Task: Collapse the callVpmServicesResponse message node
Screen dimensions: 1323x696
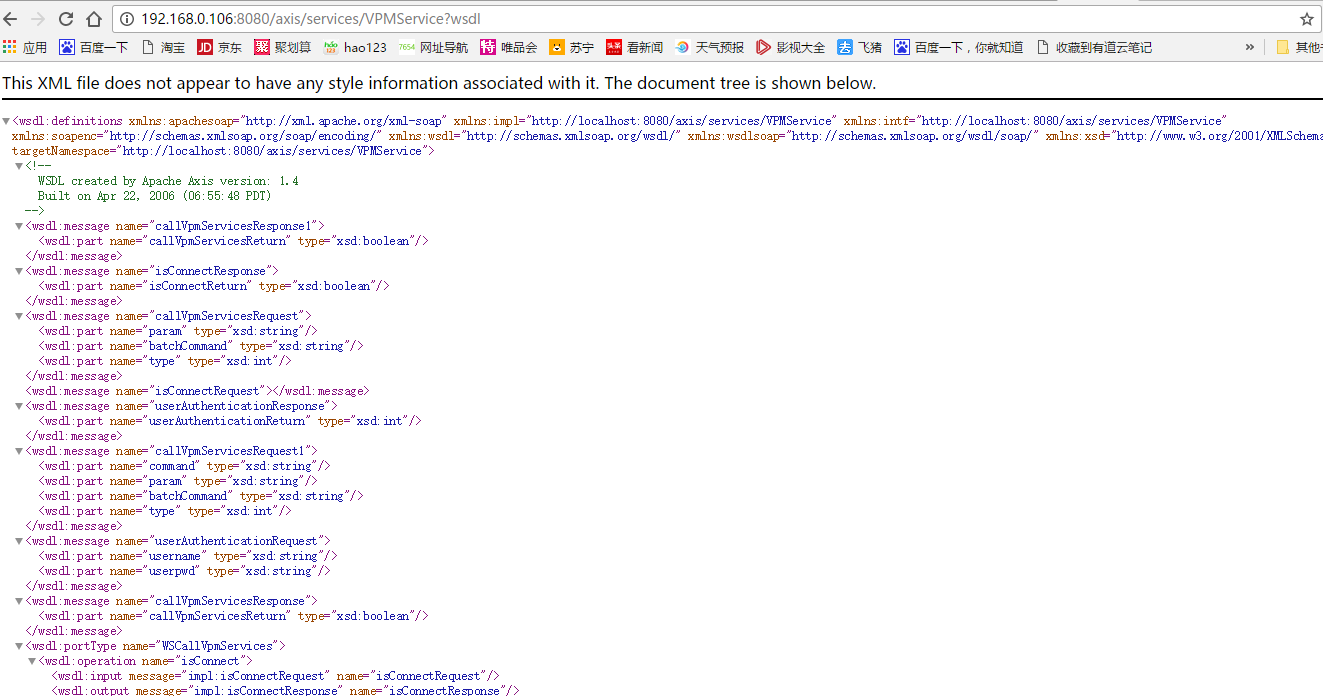Action: pyautogui.click(x=19, y=601)
